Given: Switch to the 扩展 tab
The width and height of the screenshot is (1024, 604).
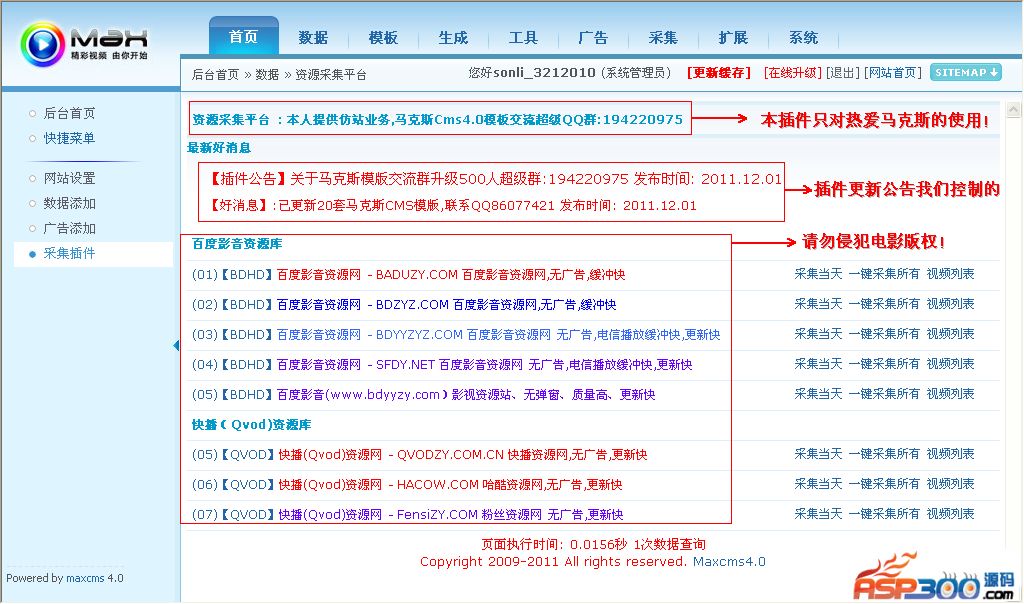Looking at the screenshot, I should coord(733,38).
